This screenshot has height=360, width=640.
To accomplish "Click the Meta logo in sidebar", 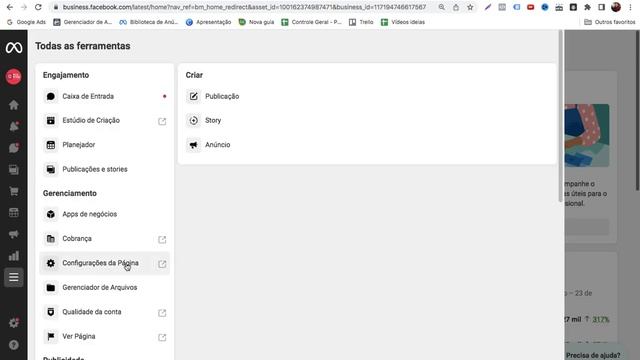I will click(13, 48).
